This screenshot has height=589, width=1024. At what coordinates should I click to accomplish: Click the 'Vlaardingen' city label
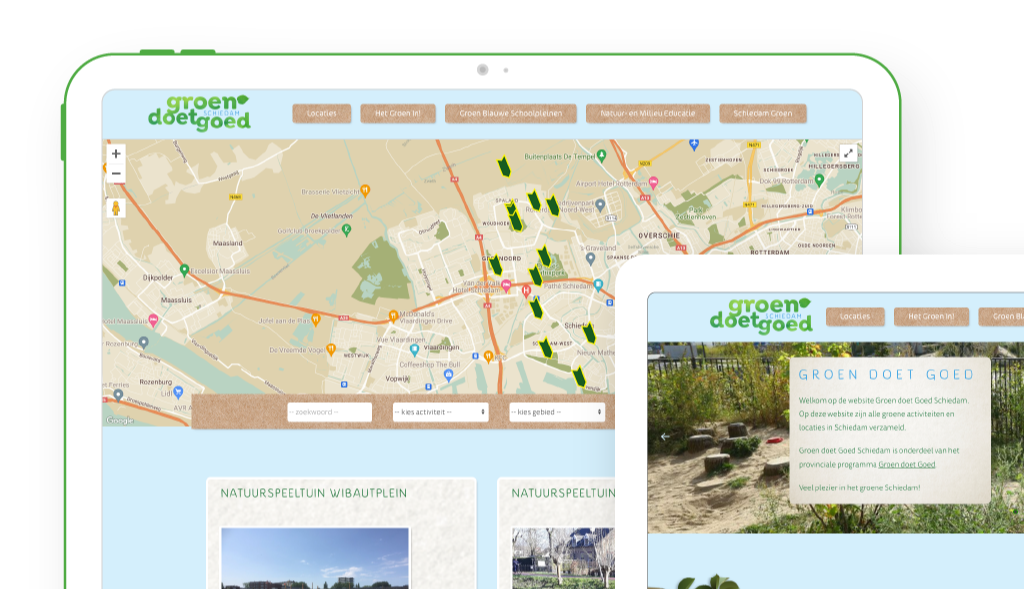[x=441, y=347]
